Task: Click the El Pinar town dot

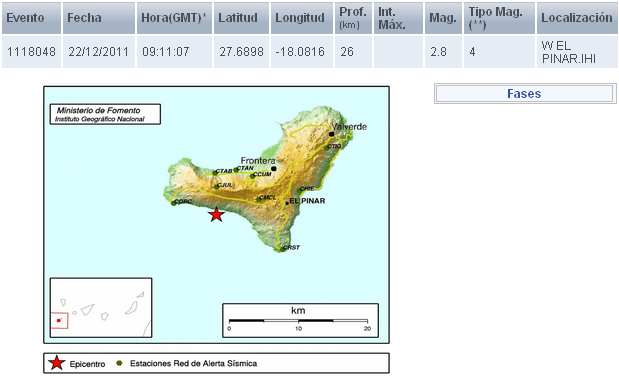Action: (287, 203)
